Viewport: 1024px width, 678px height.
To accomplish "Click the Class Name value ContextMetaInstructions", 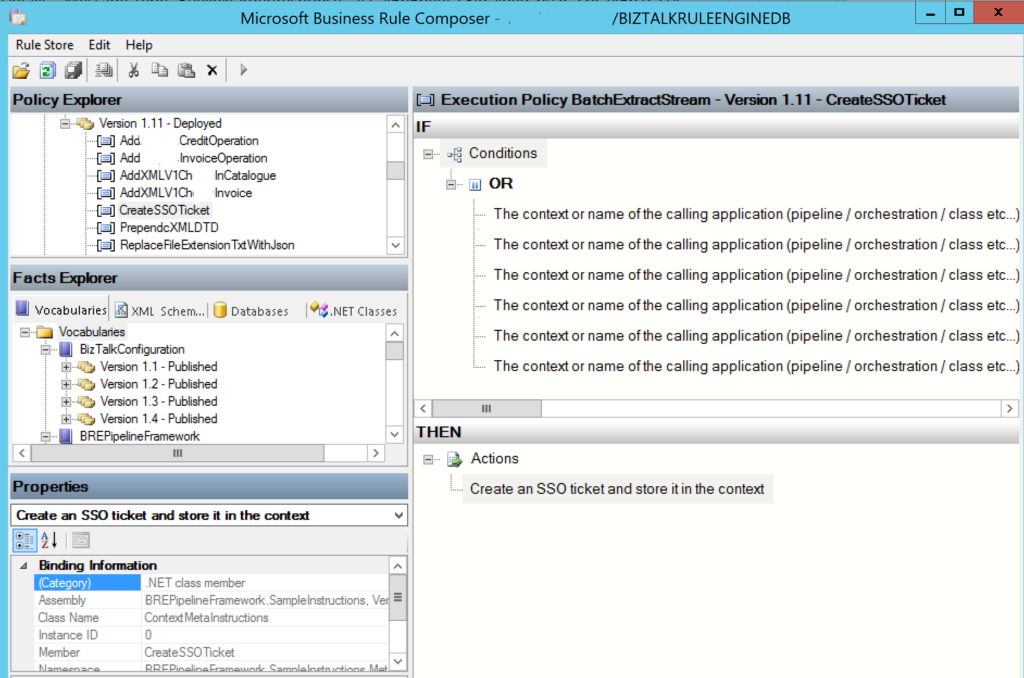I will coord(206,618).
